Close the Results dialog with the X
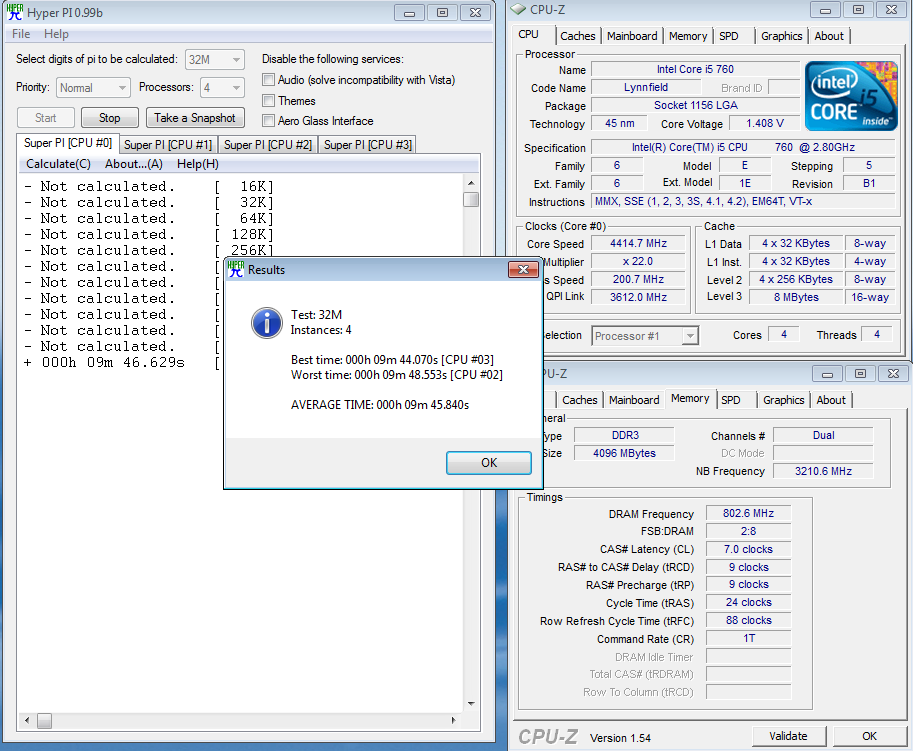 523,269
